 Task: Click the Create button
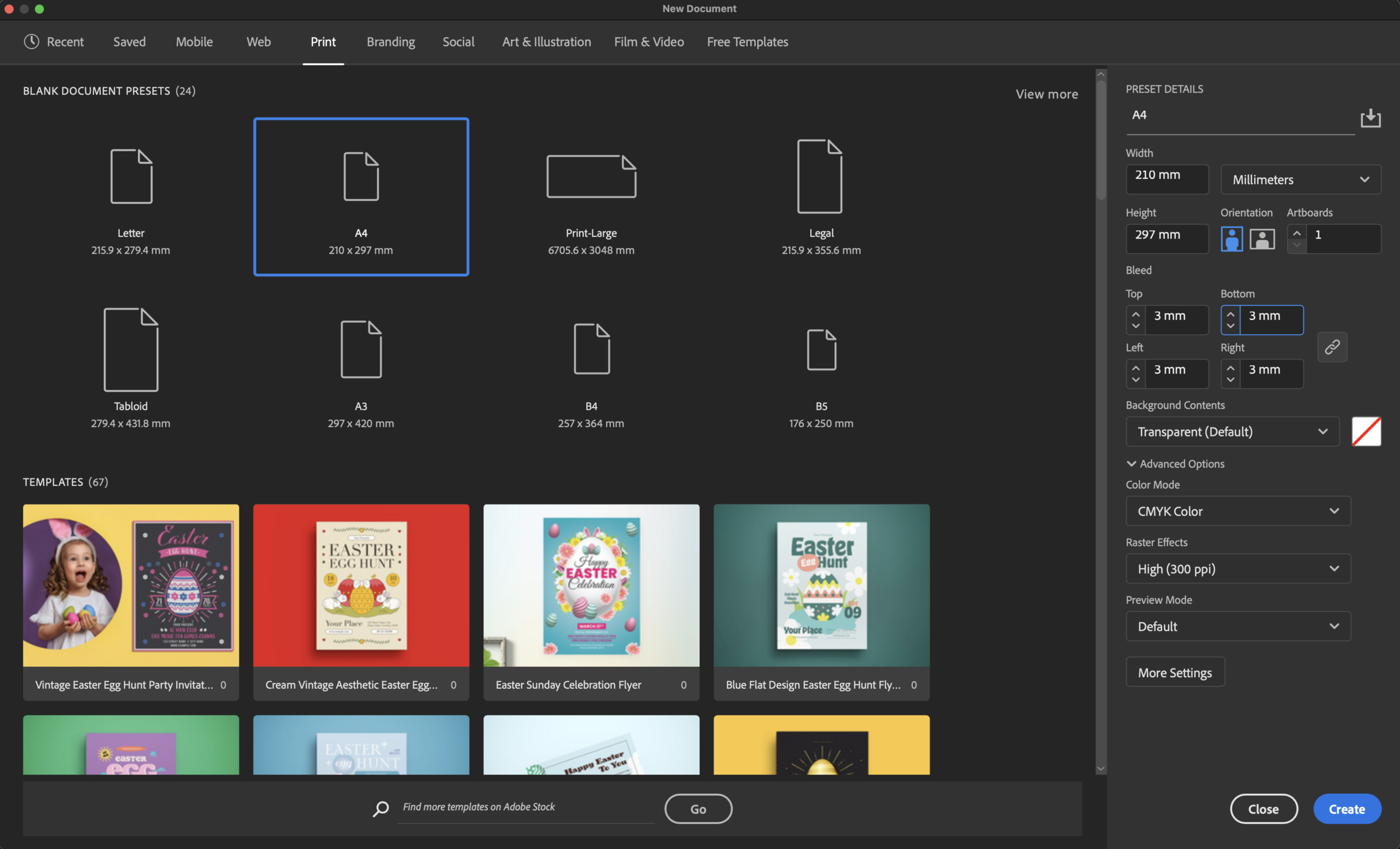coord(1346,809)
